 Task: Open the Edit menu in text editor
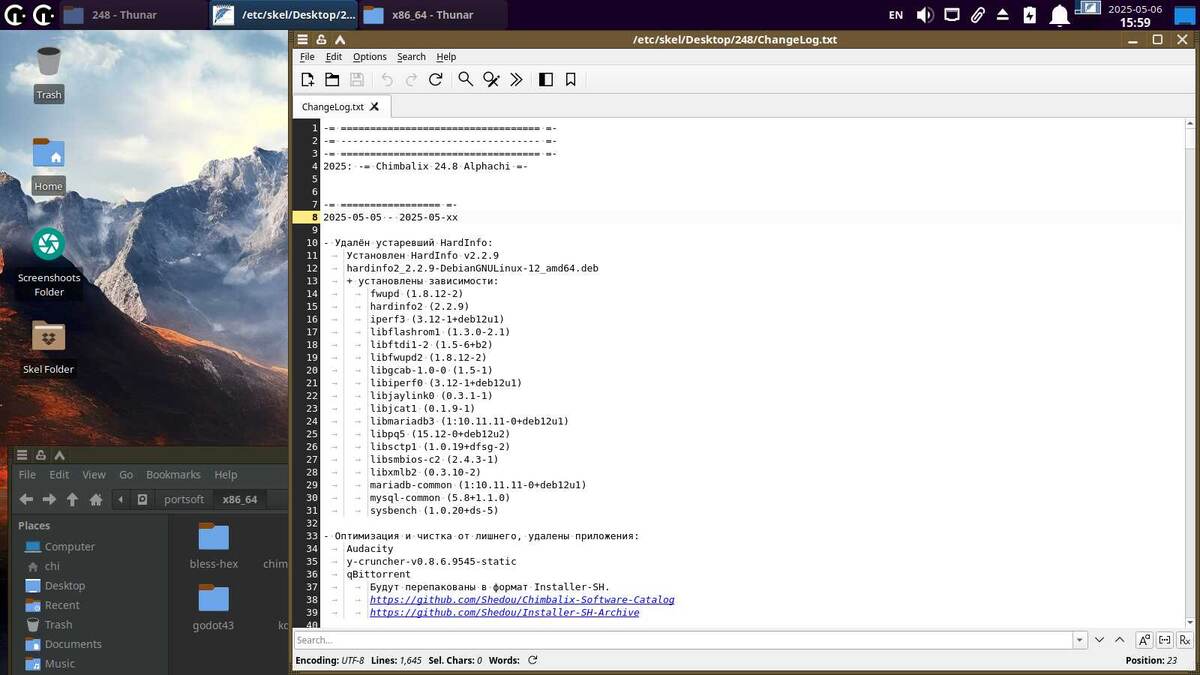click(334, 57)
